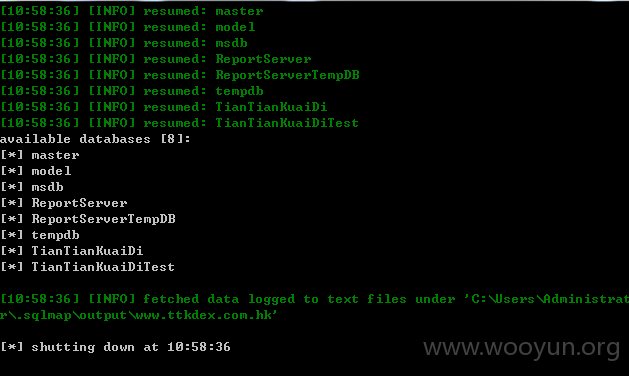The image size is (629, 376).
Task: Select the model database list entry
Action: click(51, 171)
